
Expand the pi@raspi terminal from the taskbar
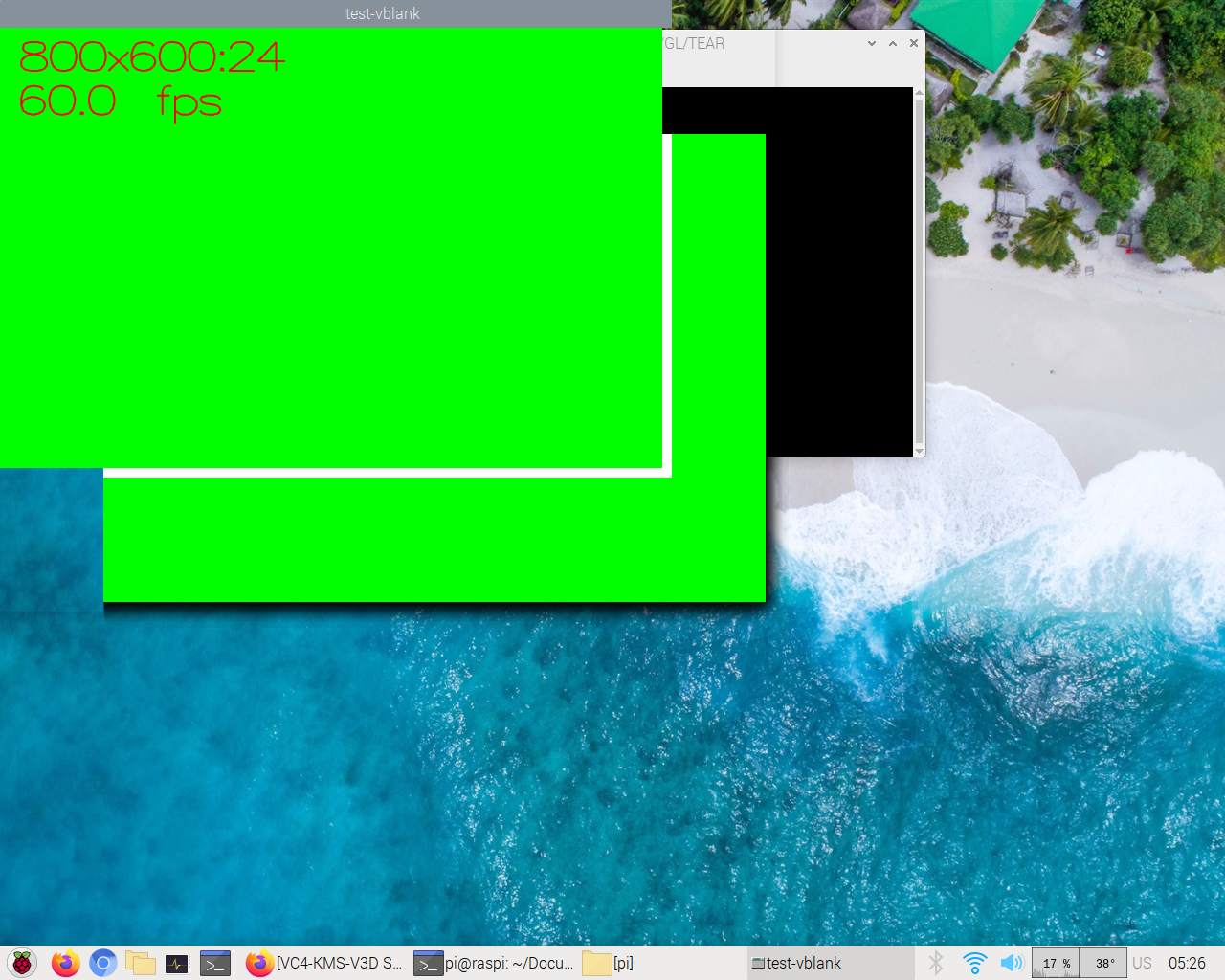pos(498,963)
